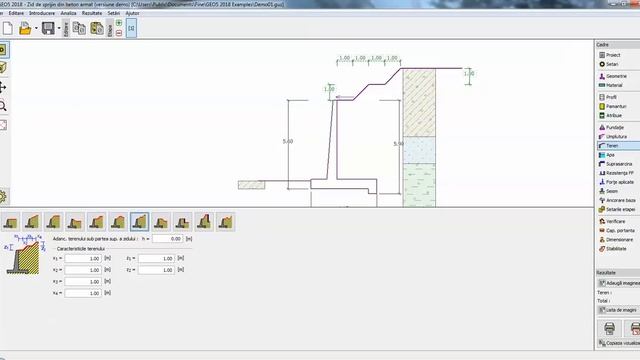The width and height of the screenshot is (640, 360).
Task: Open the Forțe aplicate frame
Action: coord(618,182)
